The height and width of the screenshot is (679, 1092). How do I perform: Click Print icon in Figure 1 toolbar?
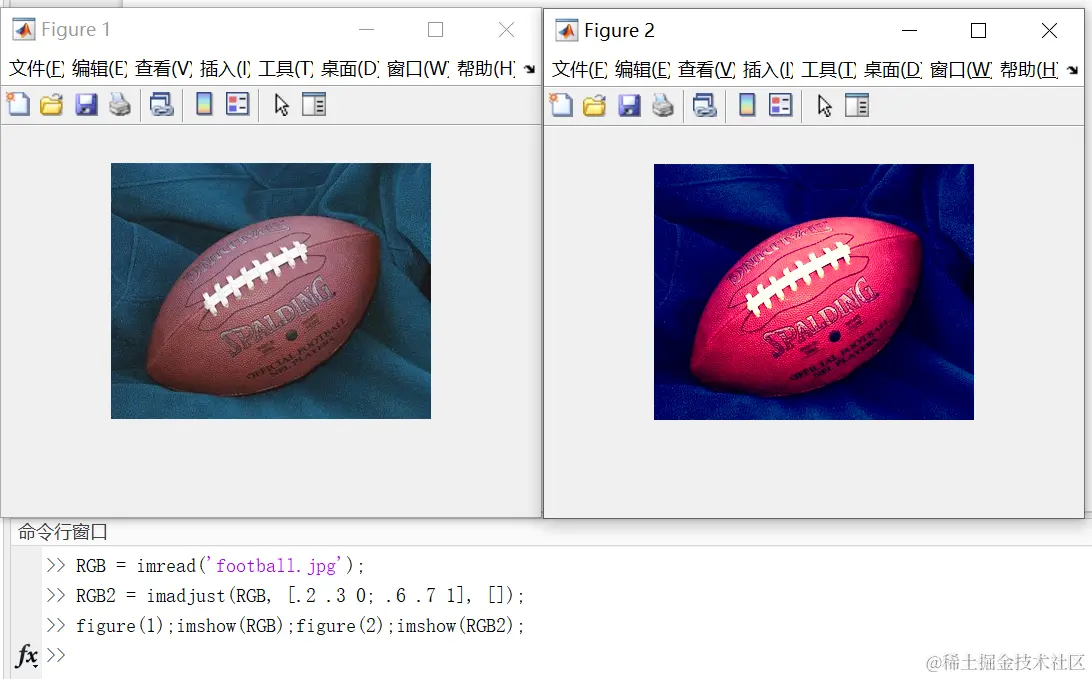[x=120, y=105]
